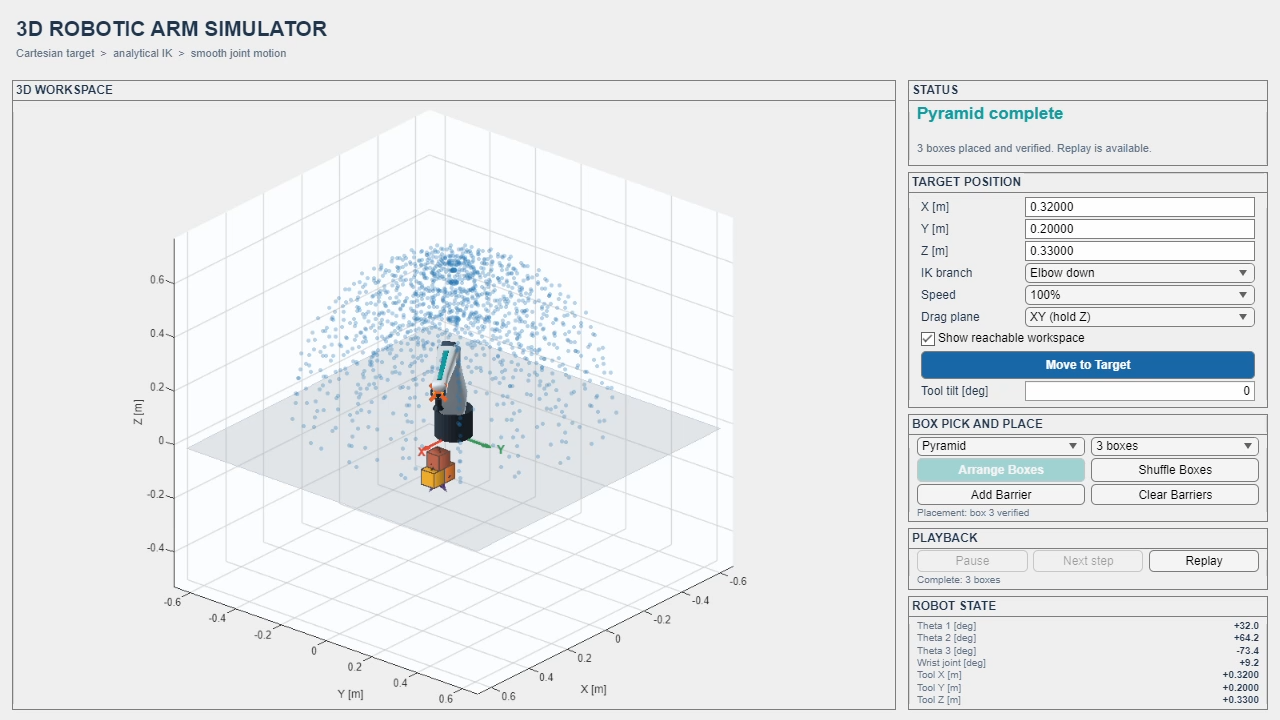The height and width of the screenshot is (720, 1280).
Task: Click the X [m] target input field
Action: pyautogui.click(x=1140, y=207)
